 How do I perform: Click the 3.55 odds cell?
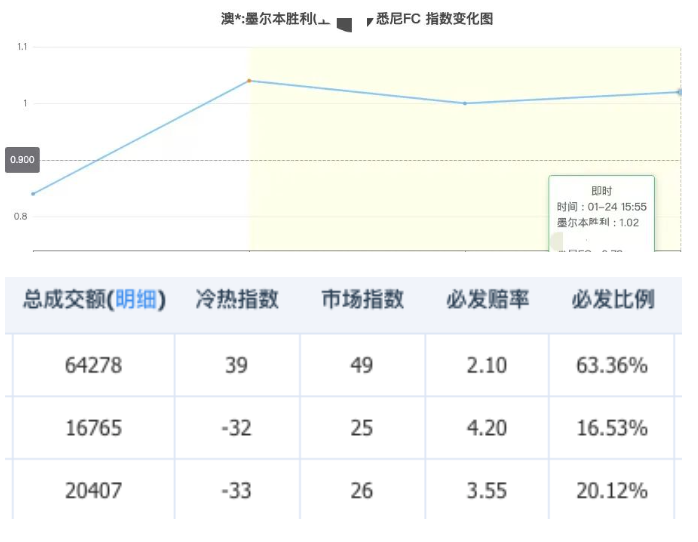[x=487, y=491]
